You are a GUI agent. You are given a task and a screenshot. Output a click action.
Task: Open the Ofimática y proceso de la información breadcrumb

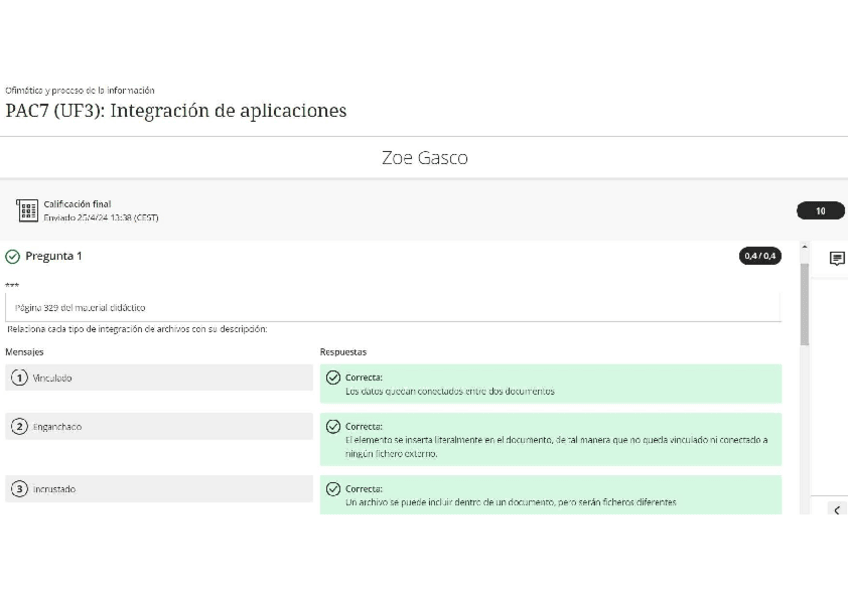click(80, 90)
